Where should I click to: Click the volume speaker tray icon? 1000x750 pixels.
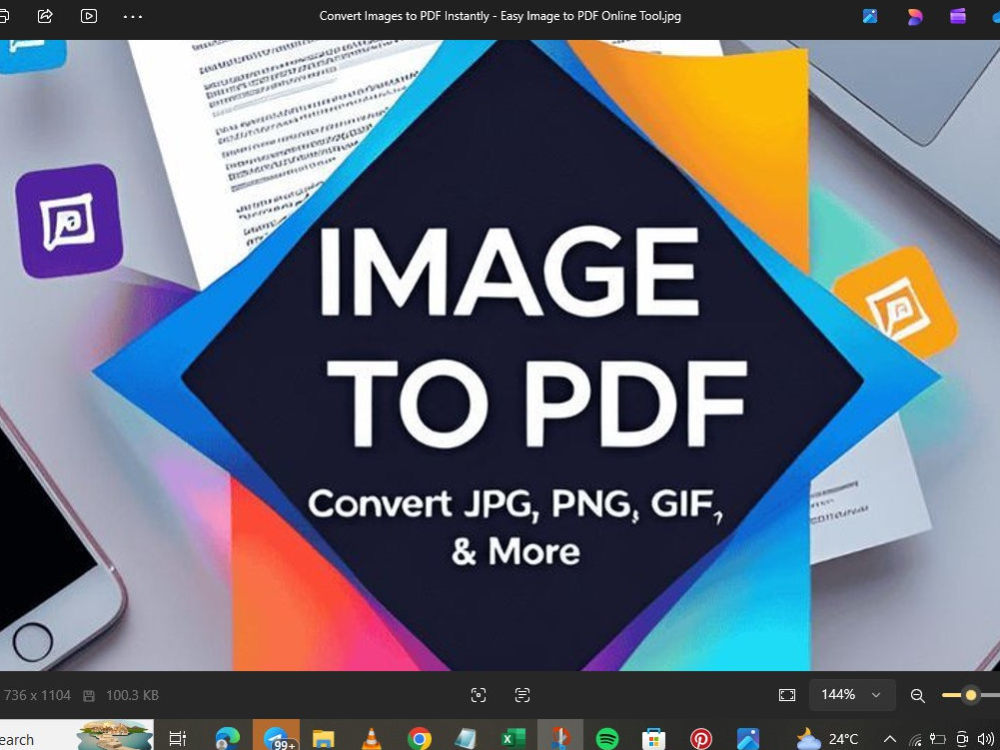click(x=985, y=739)
